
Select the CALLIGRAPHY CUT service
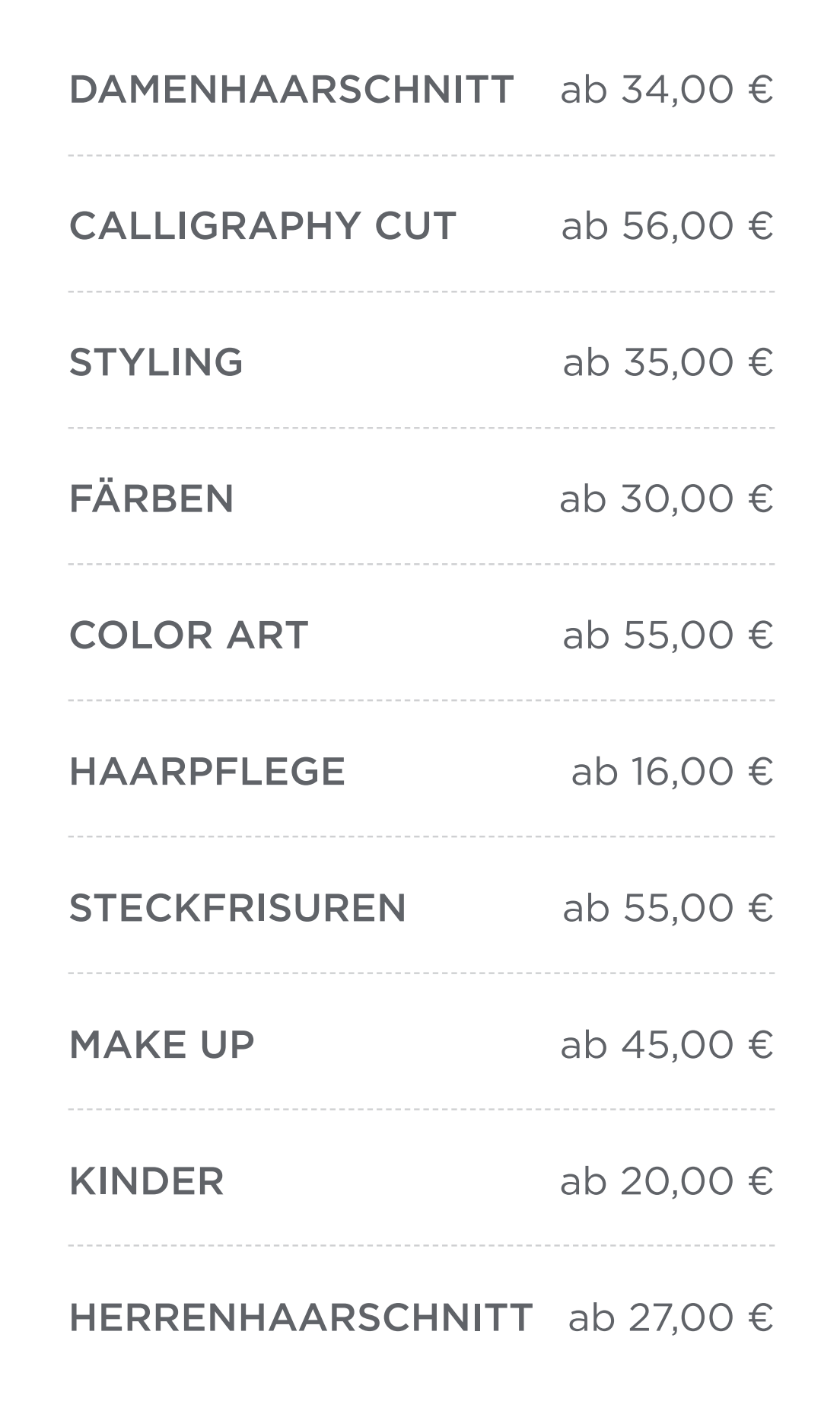tap(262, 226)
